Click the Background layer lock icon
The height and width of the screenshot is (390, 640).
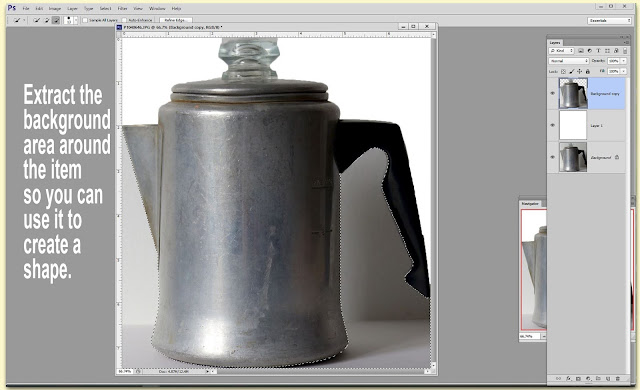click(x=617, y=157)
